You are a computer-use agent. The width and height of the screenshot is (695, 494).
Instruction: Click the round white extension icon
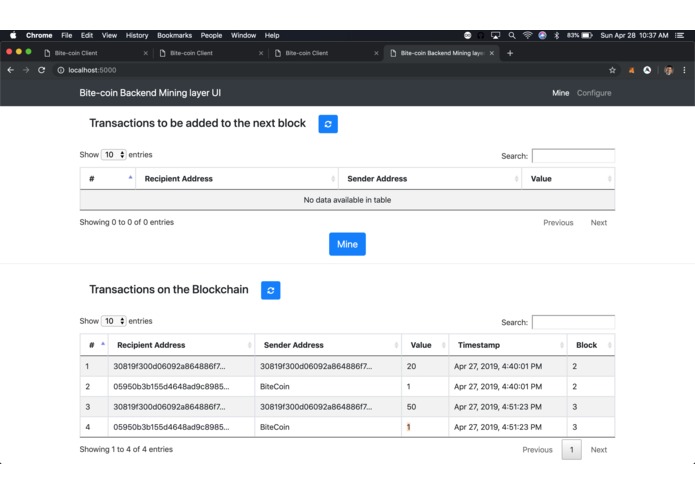(647, 70)
